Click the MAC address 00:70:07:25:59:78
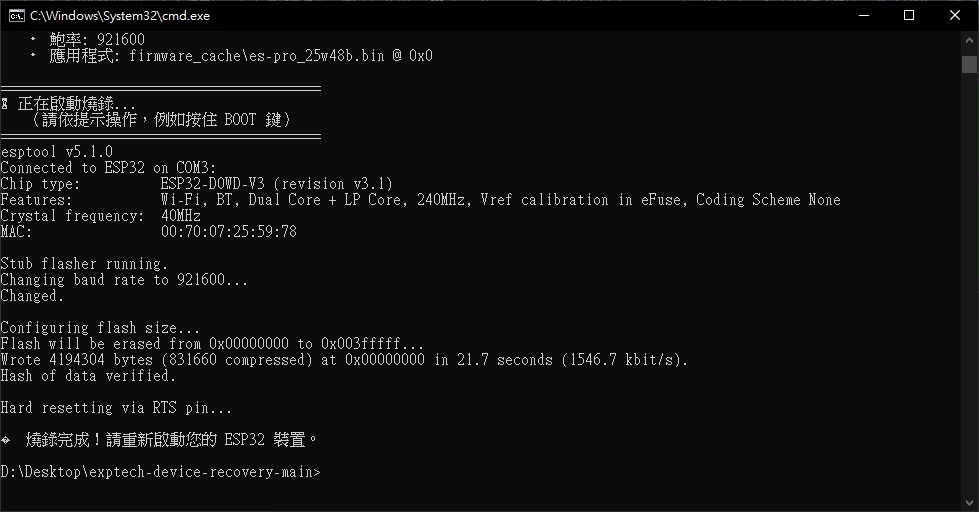Image resolution: width=979 pixels, height=512 pixels. (x=228, y=232)
